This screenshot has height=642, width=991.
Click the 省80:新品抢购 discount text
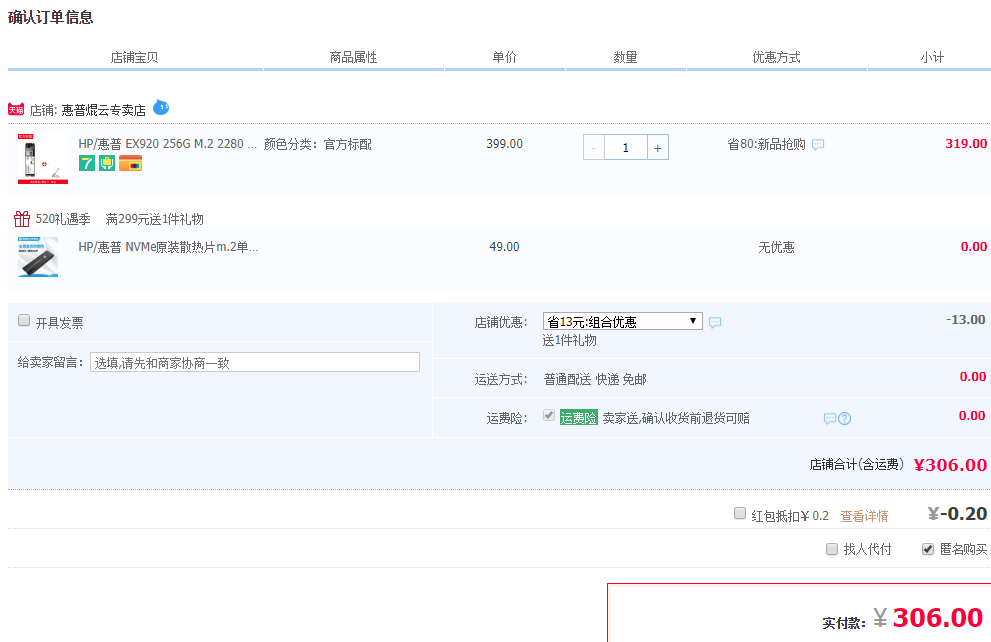pyautogui.click(x=766, y=145)
